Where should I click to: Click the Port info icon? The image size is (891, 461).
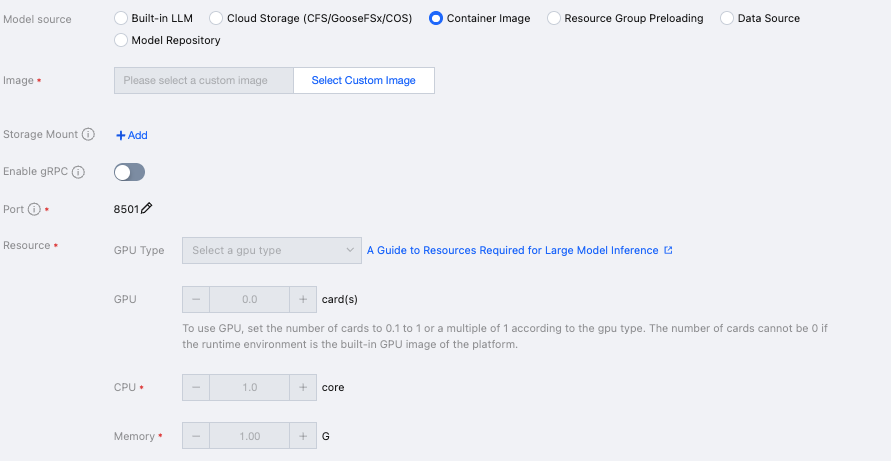[x=34, y=209]
